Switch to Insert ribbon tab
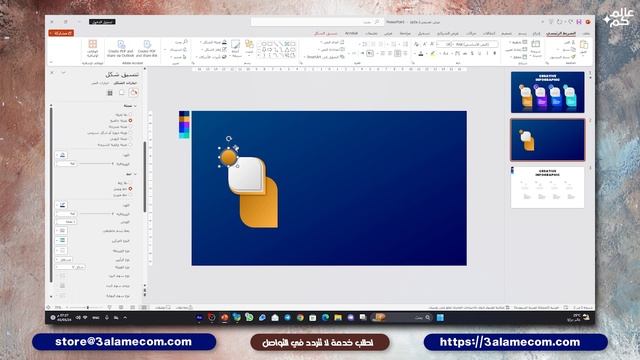The image size is (640, 360). point(536,33)
